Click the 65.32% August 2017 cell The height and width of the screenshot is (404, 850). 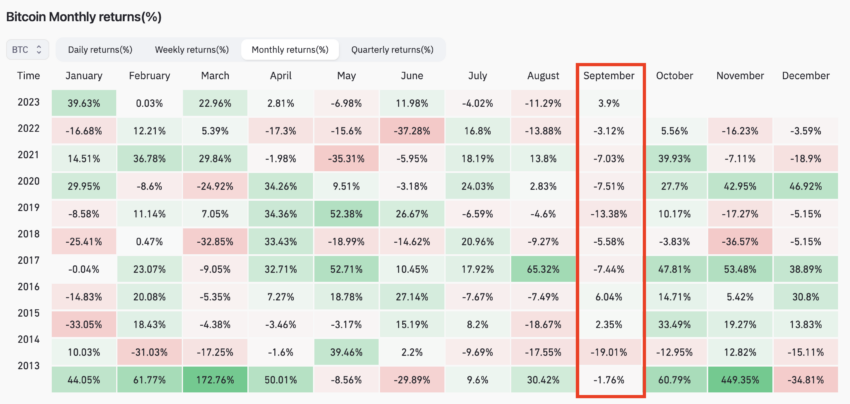pyautogui.click(x=543, y=269)
